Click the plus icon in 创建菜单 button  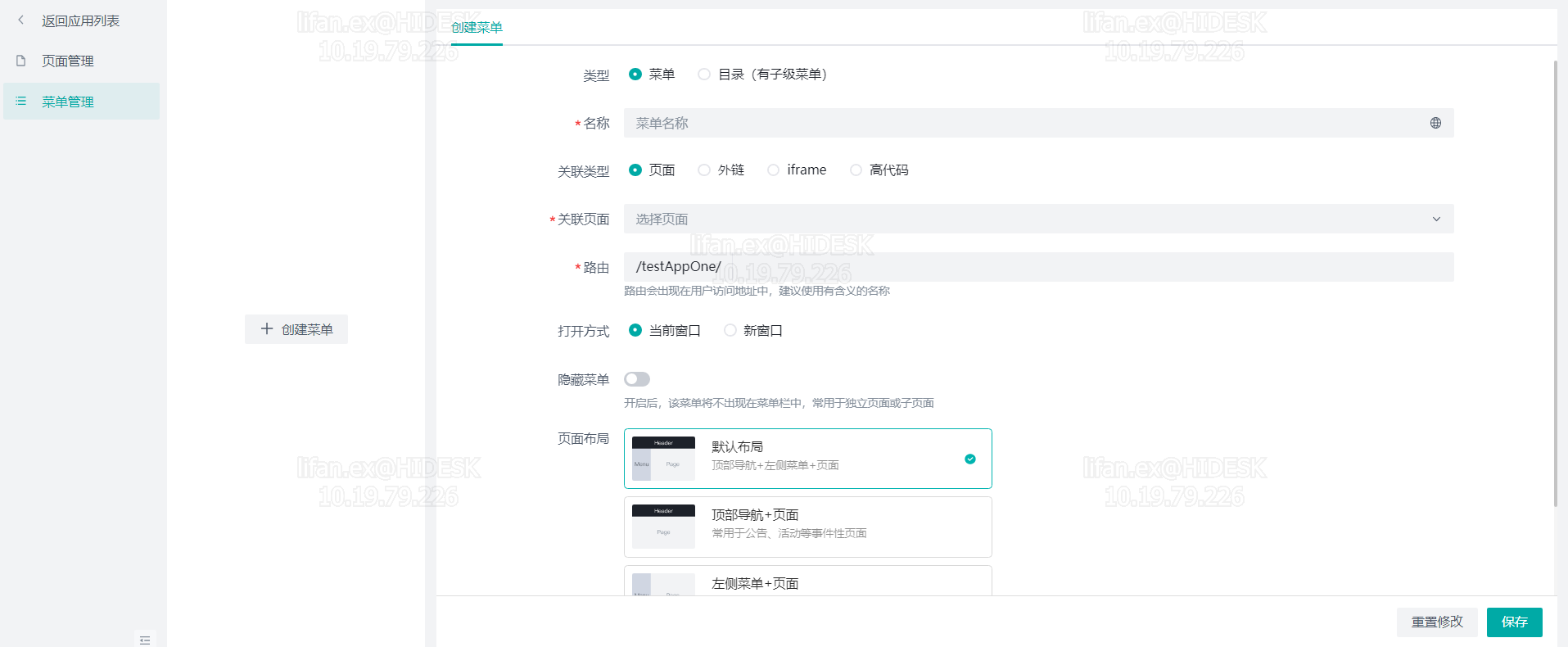(266, 328)
